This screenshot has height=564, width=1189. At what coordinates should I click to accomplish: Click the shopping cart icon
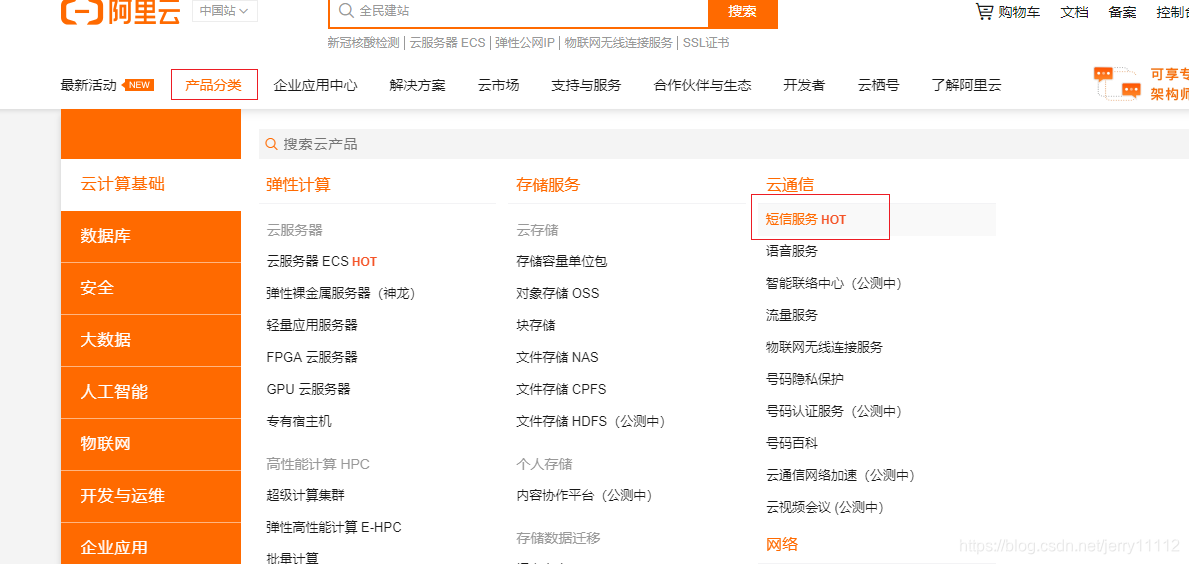pos(984,11)
